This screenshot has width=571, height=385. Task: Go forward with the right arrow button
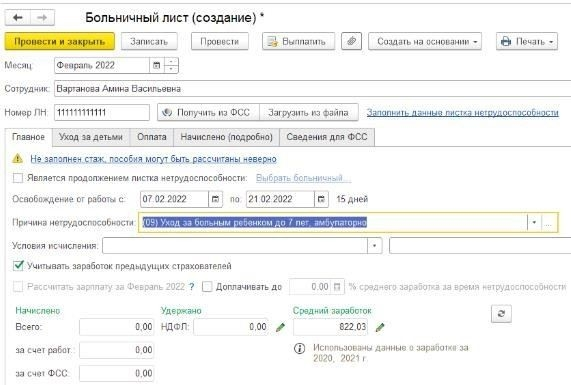pyautogui.click(x=42, y=17)
